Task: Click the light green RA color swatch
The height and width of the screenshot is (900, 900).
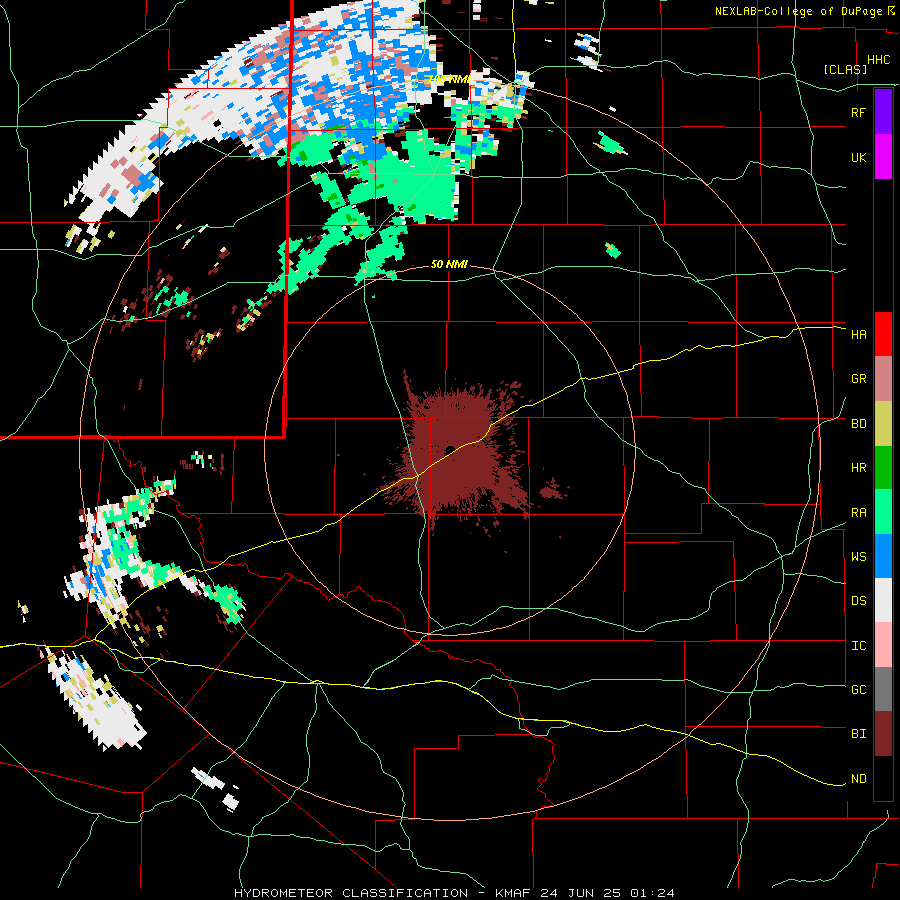Action: (883, 512)
